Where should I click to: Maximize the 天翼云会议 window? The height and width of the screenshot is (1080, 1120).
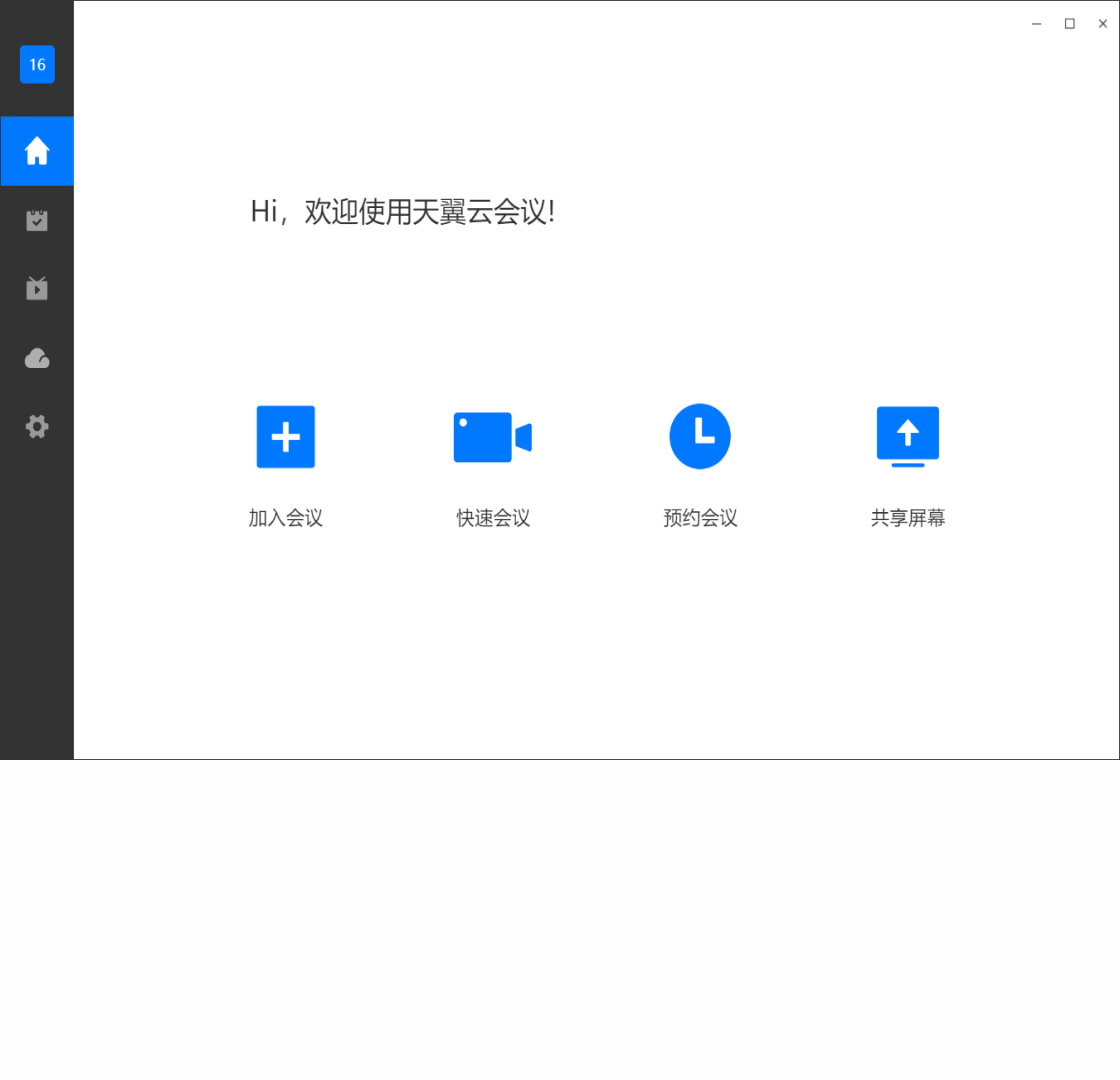[x=1069, y=24]
